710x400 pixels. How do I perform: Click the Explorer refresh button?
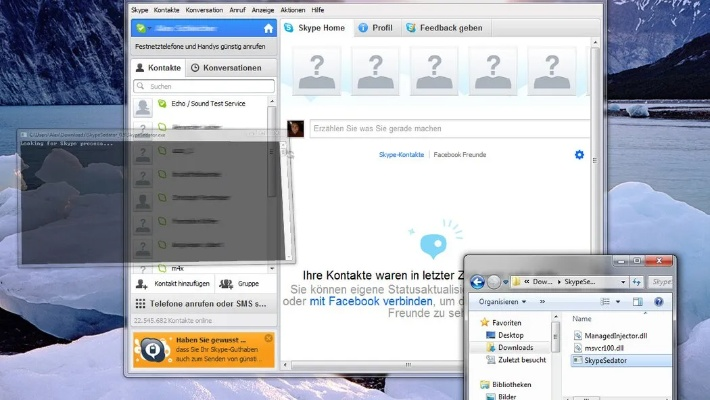[635, 283]
